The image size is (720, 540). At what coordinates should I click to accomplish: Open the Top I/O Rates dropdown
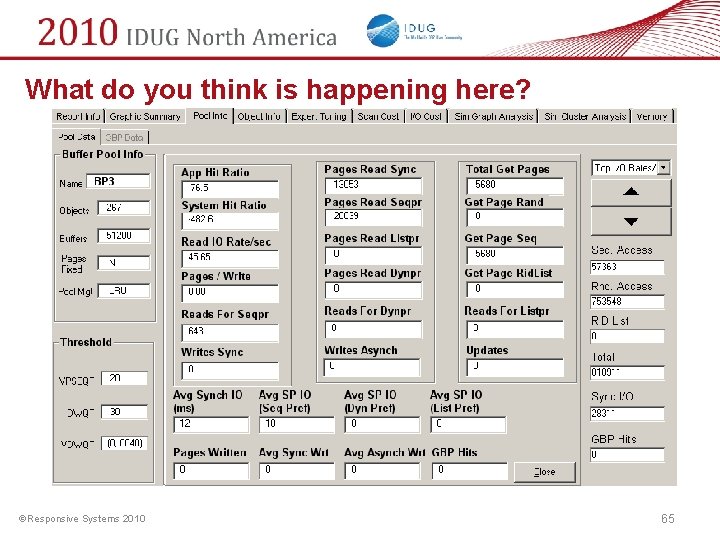(664, 168)
